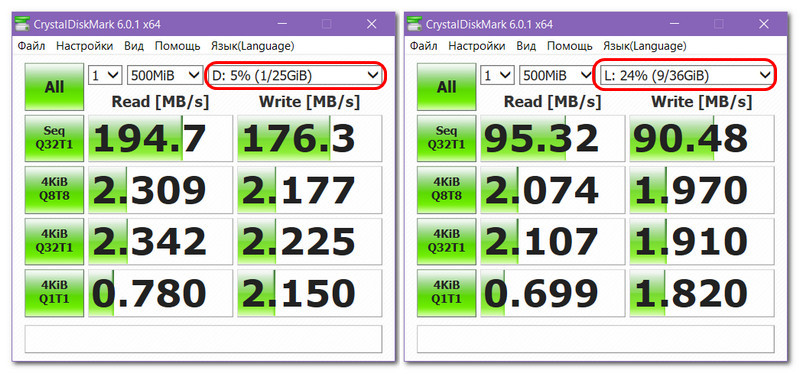Viewport: 800px width, 374px height.
Task: Click the CrystalDiskMark app icon in right window
Action: [415, 23]
